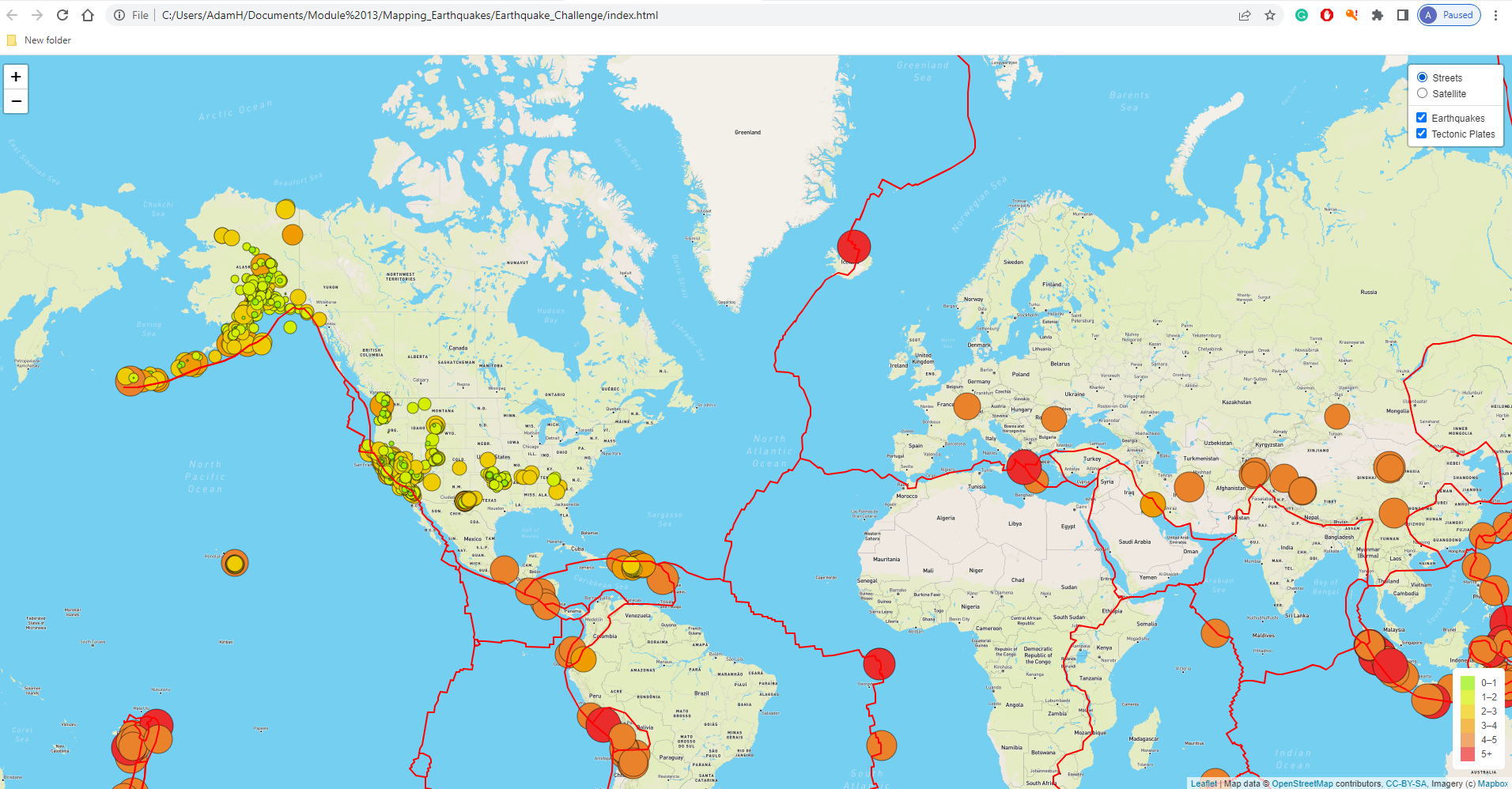Click the red ad-blocker stop icon
The width and height of the screenshot is (1512, 789).
(x=1327, y=15)
